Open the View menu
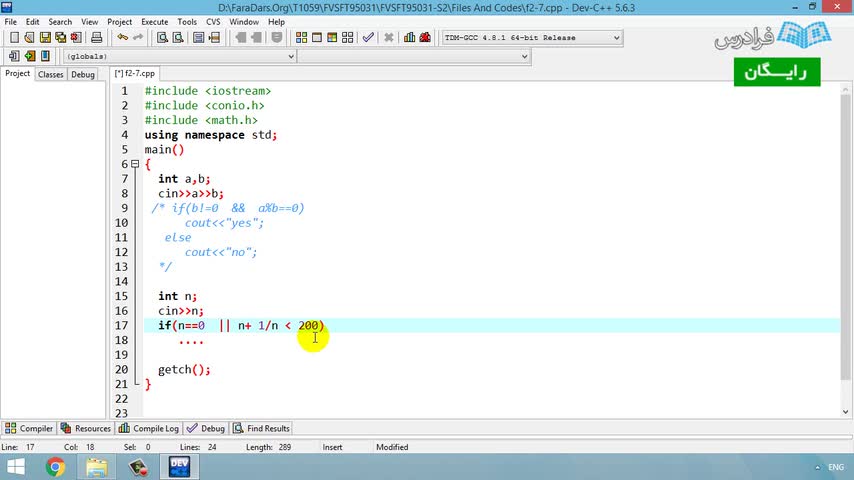 pos(89,22)
